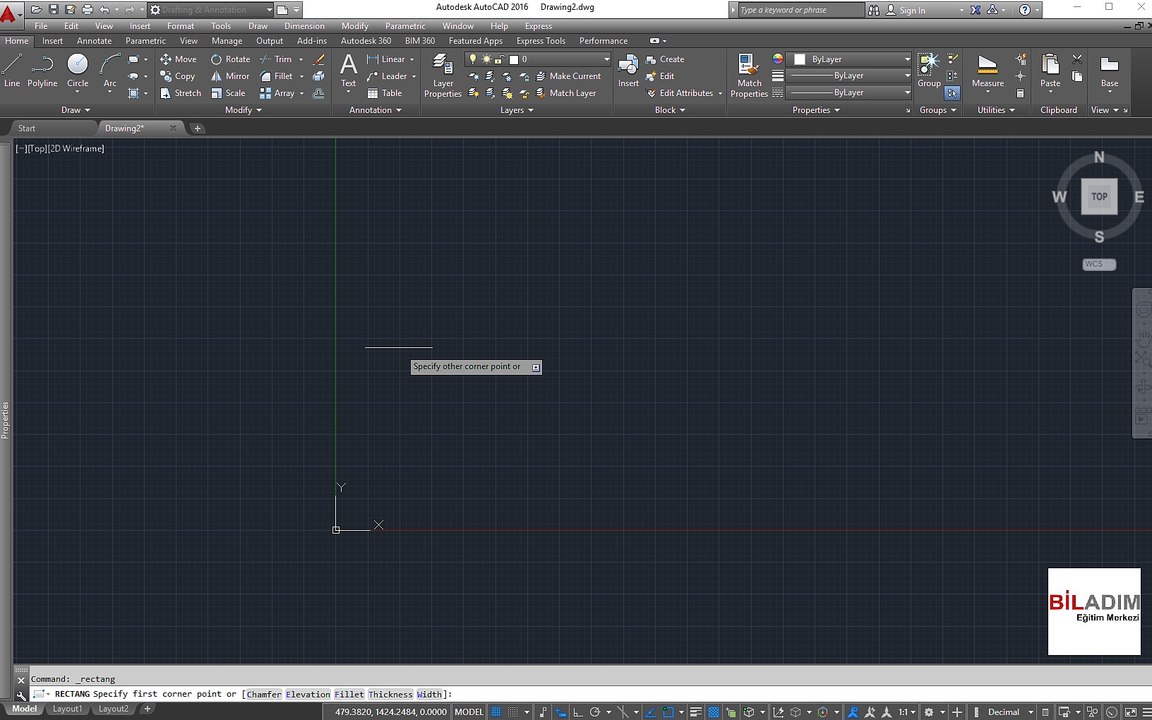Open the Dimension menu
The height and width of the screenshot is (720, 1152).
coord(304,26)
